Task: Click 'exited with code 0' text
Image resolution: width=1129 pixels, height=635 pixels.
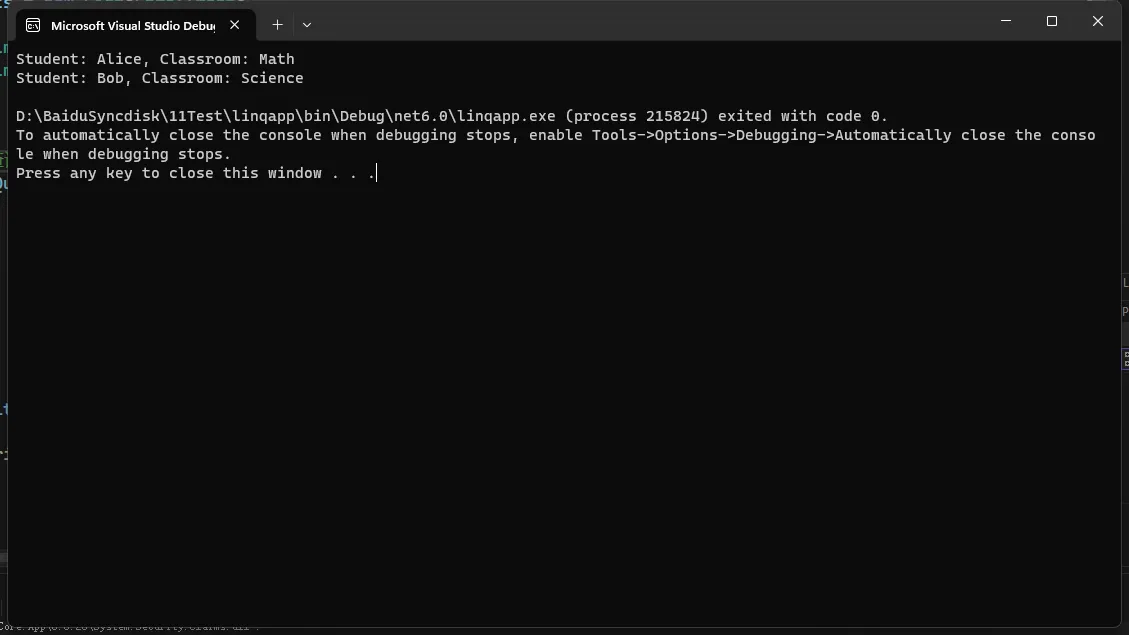Action: [x=799, y=116]
